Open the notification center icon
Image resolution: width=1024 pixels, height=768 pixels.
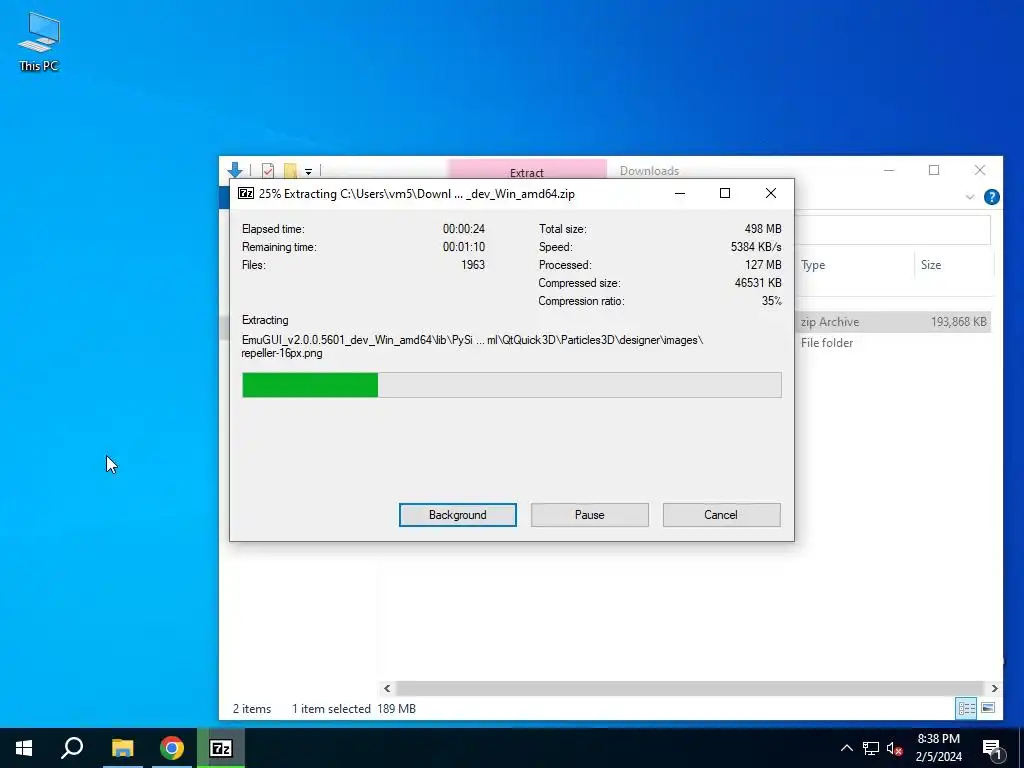tap(992, 749)
